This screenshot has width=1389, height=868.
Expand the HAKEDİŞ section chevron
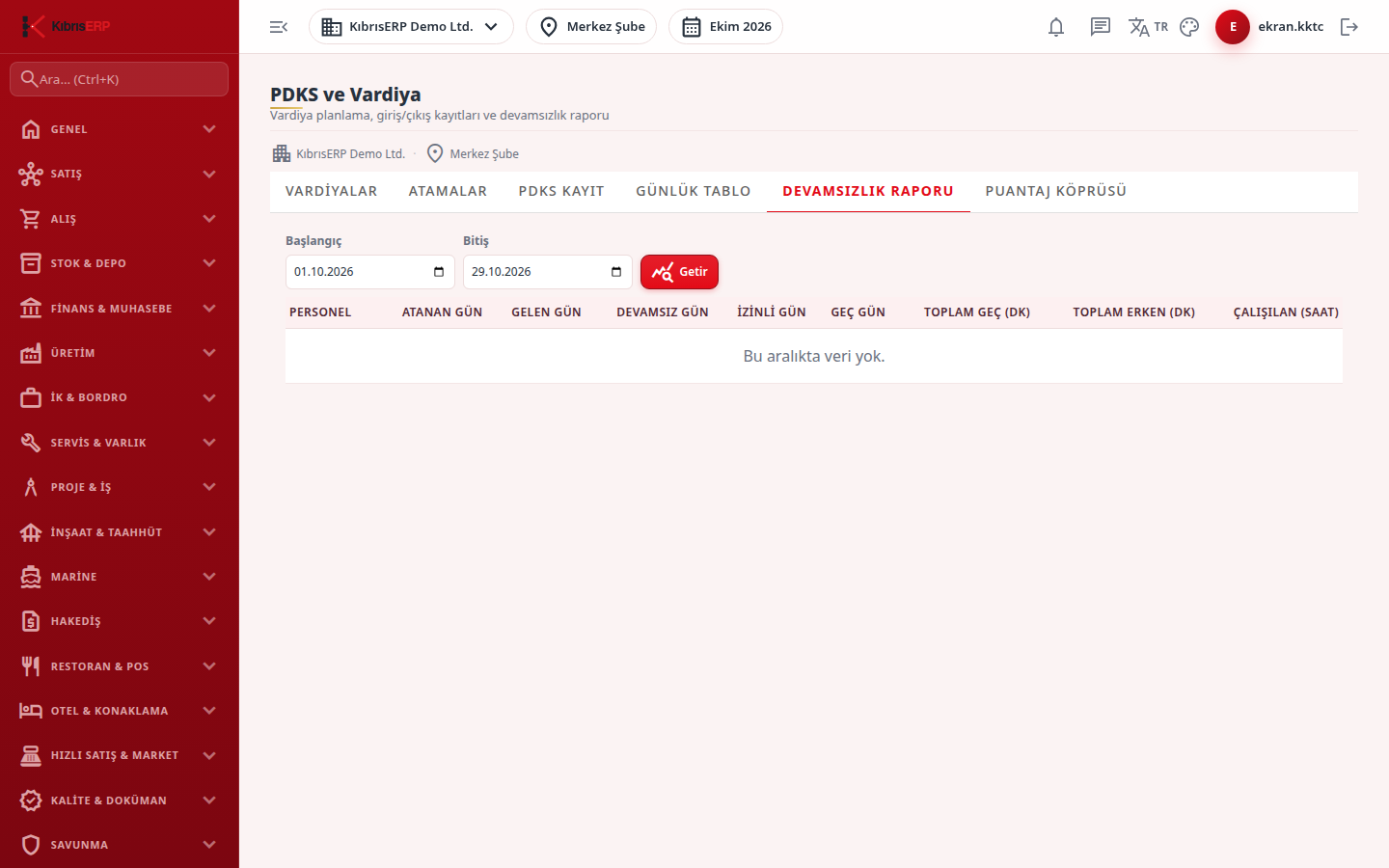[x=209, y=621]
